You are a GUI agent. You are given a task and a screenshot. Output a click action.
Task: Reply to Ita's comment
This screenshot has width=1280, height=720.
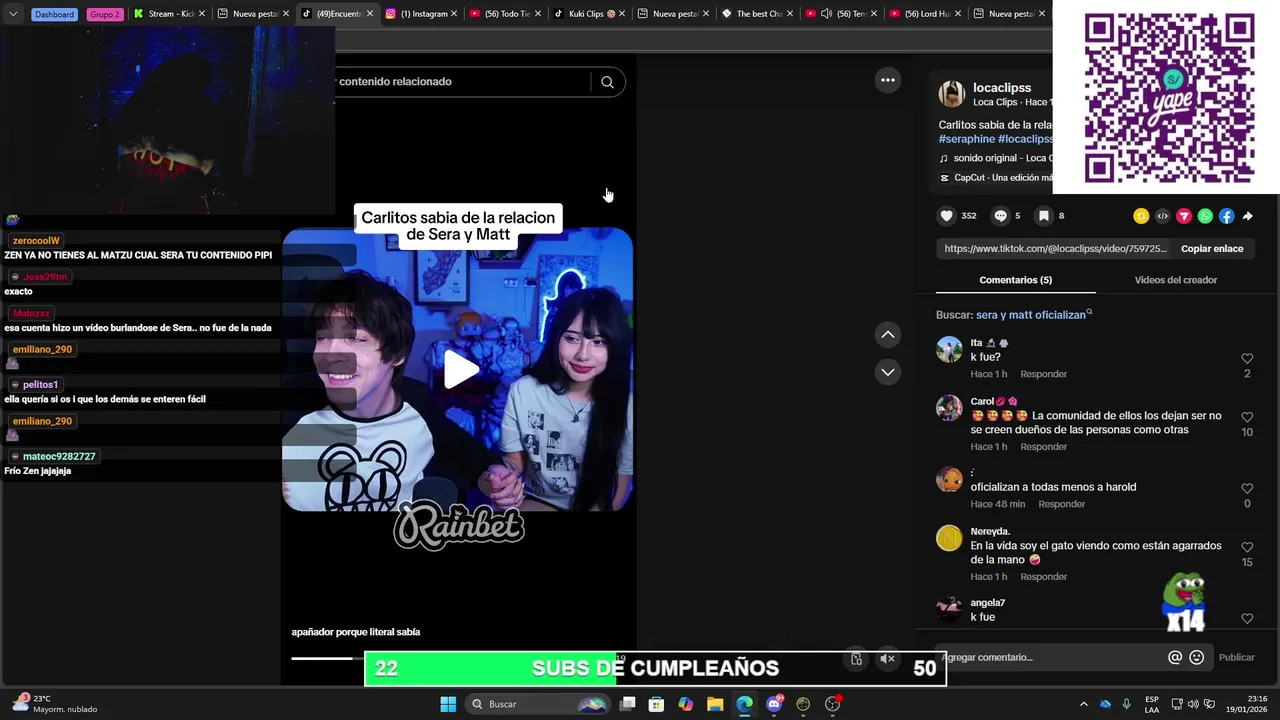tap(1044, 374)
